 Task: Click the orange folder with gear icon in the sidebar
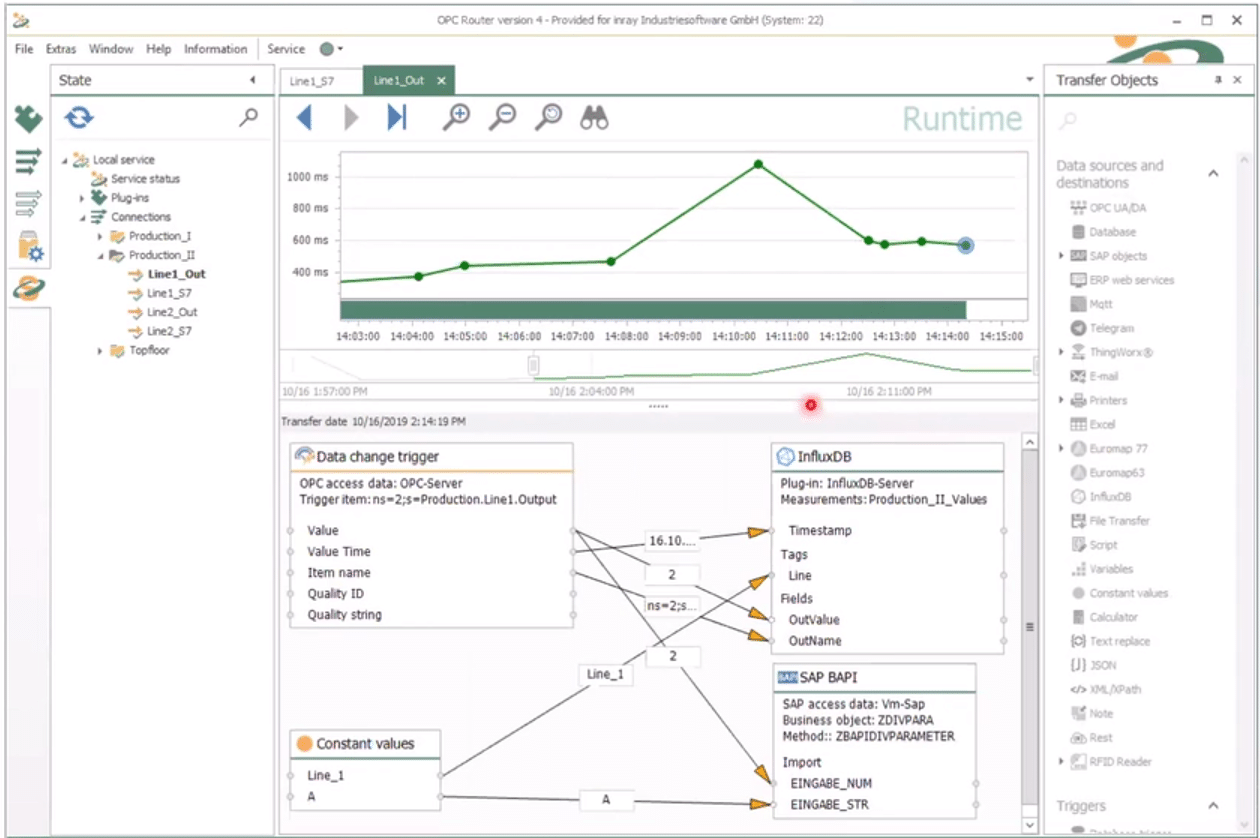point(28,243)
